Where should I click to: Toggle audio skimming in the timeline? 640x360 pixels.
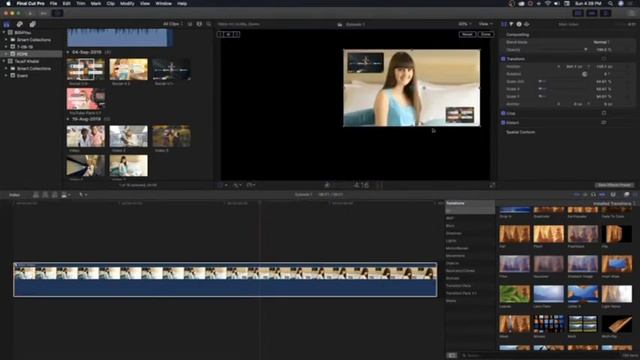tap(585, 195)
